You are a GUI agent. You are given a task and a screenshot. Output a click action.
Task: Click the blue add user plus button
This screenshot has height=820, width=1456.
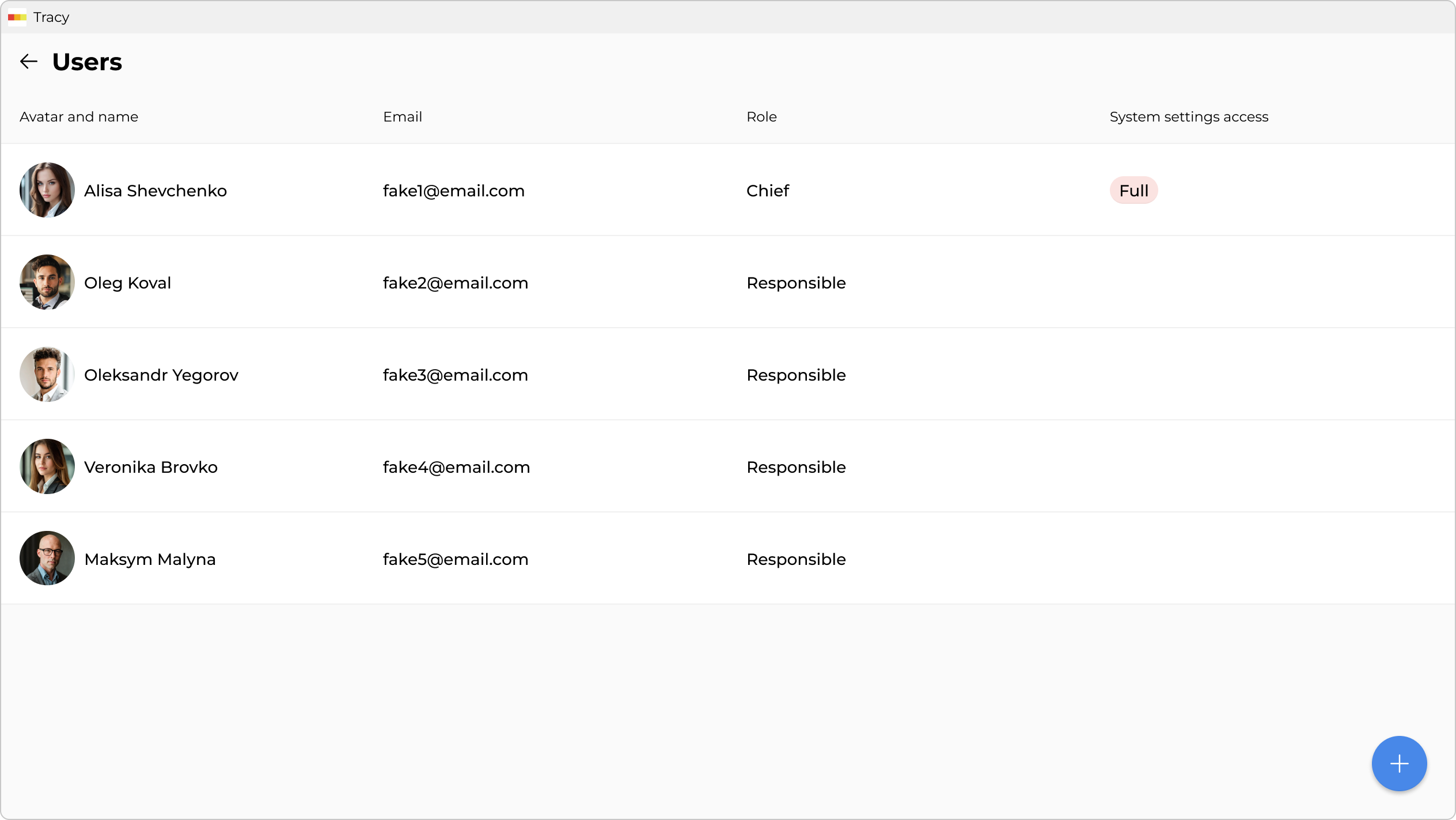point(1398,764)
